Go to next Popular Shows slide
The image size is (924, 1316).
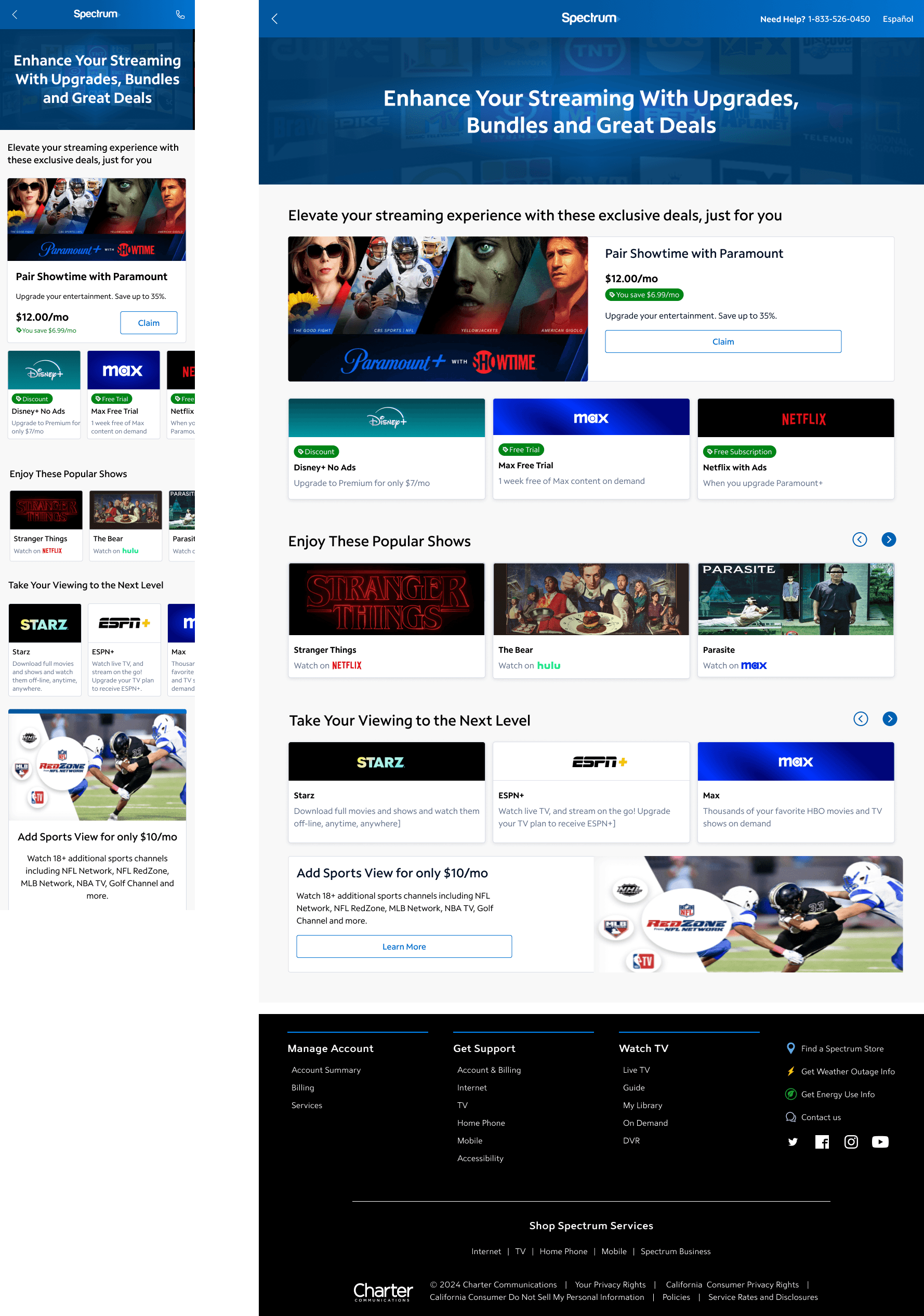click(x=889, y=539)
